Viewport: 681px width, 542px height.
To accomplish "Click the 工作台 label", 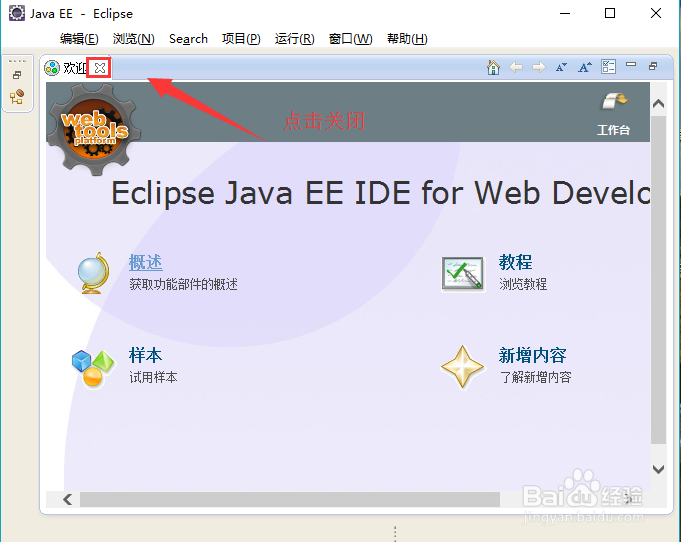I will (x=614, y=130).
